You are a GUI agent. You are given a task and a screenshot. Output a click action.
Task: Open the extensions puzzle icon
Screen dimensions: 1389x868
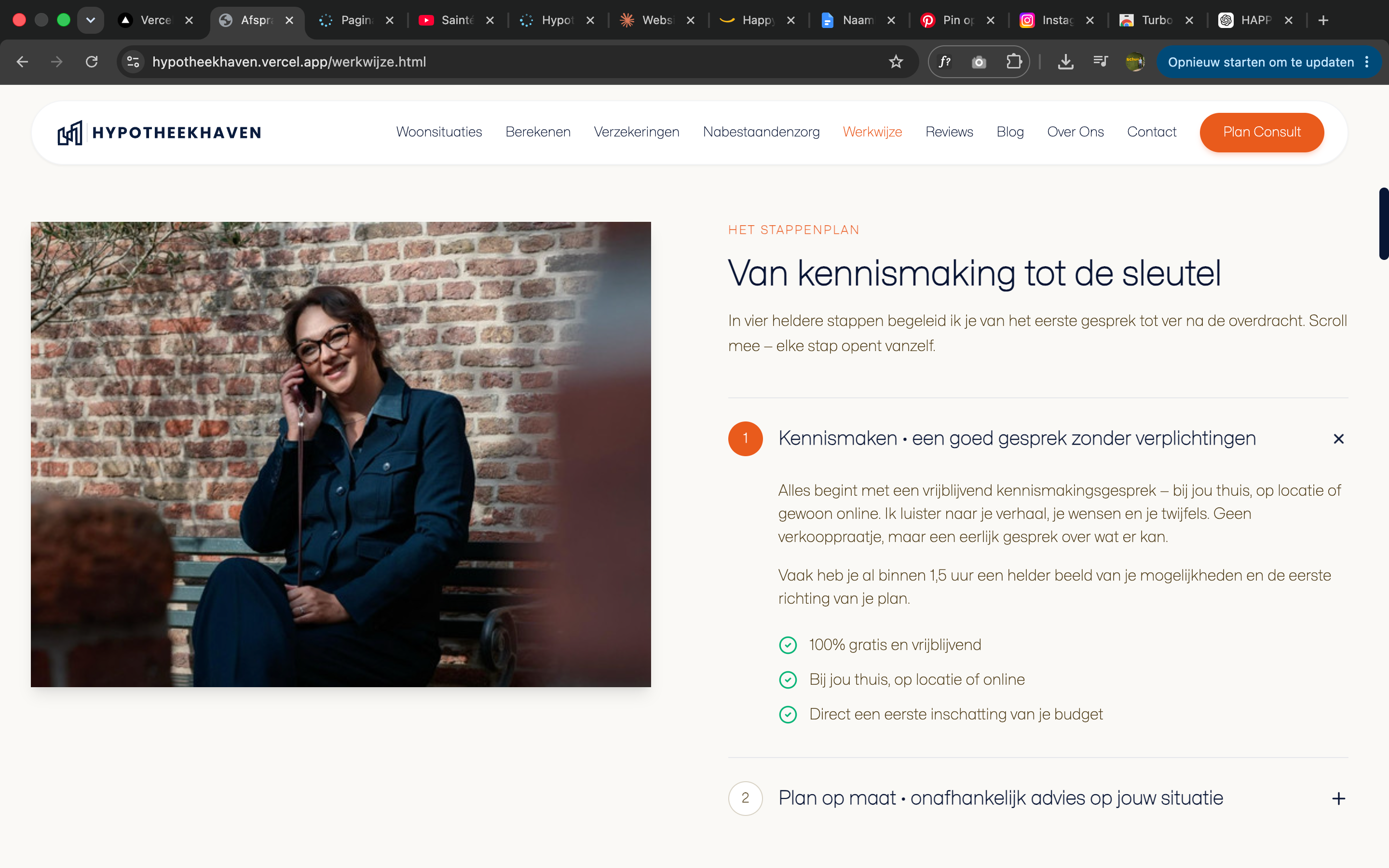coord(1014,61)
